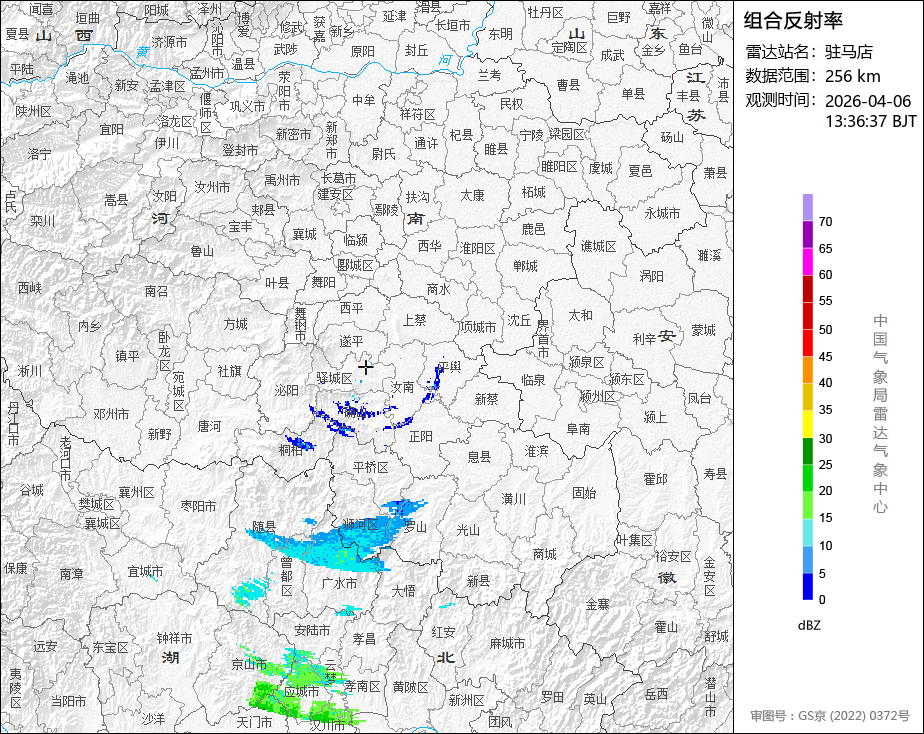Click the 黄河 river label 河 near 封丘
Image resolution: width=924 pixels, height=734 pixels.
click(446, 60)
